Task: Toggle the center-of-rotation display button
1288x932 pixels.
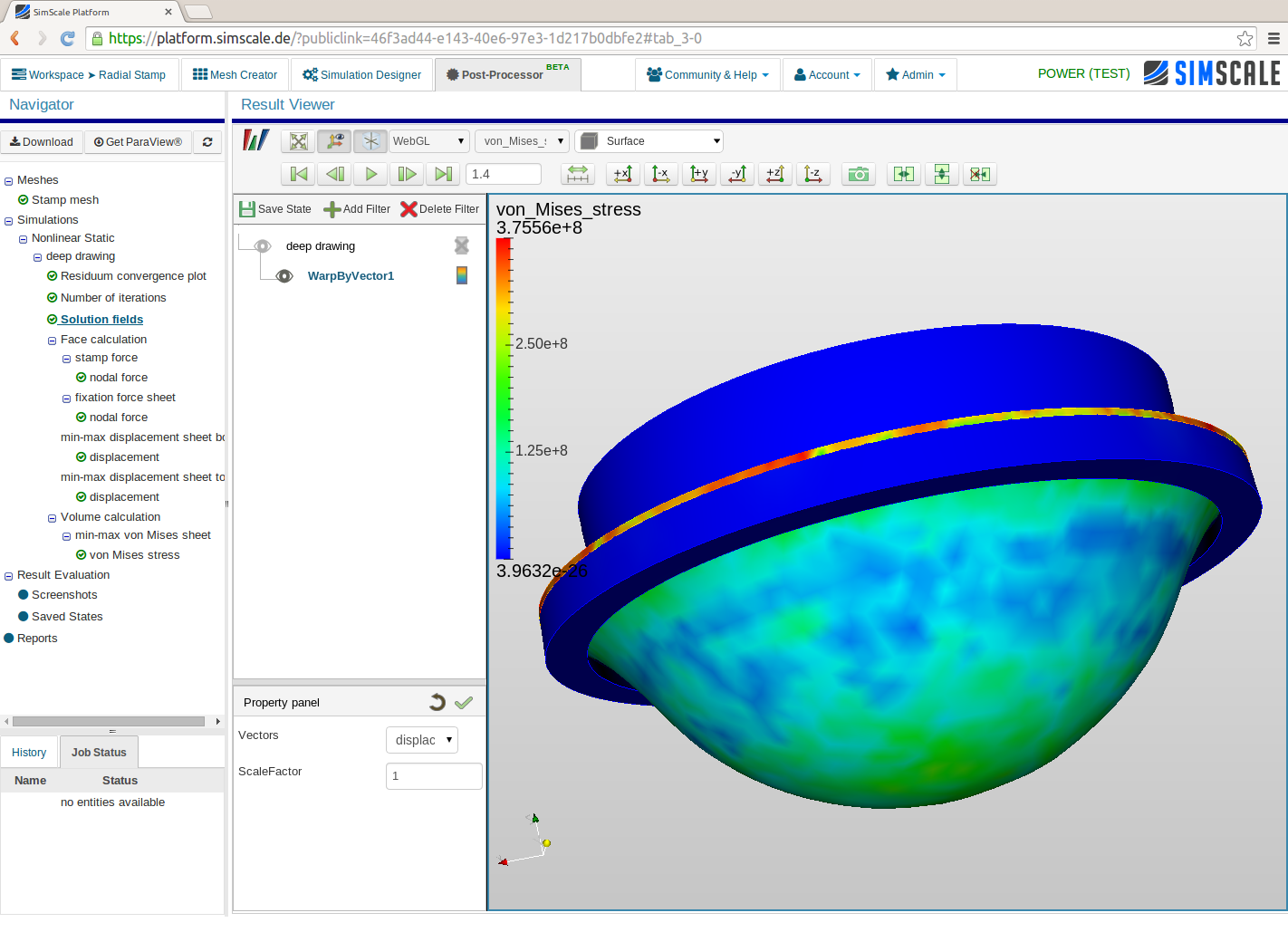Action: click(370, 141)
